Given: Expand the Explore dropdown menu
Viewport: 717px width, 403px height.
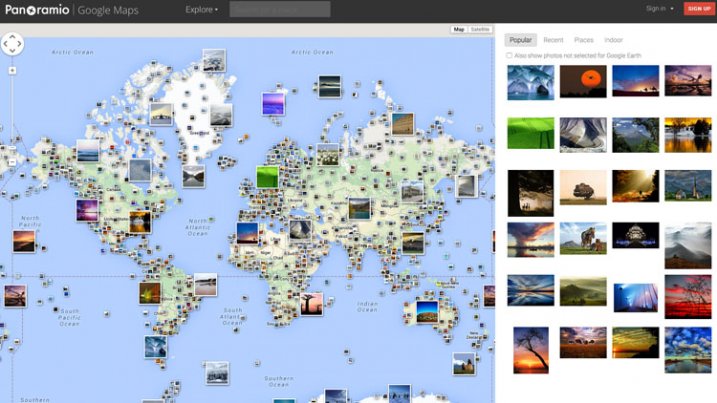Looking at the screenshot, I should (x=201, y=9).
